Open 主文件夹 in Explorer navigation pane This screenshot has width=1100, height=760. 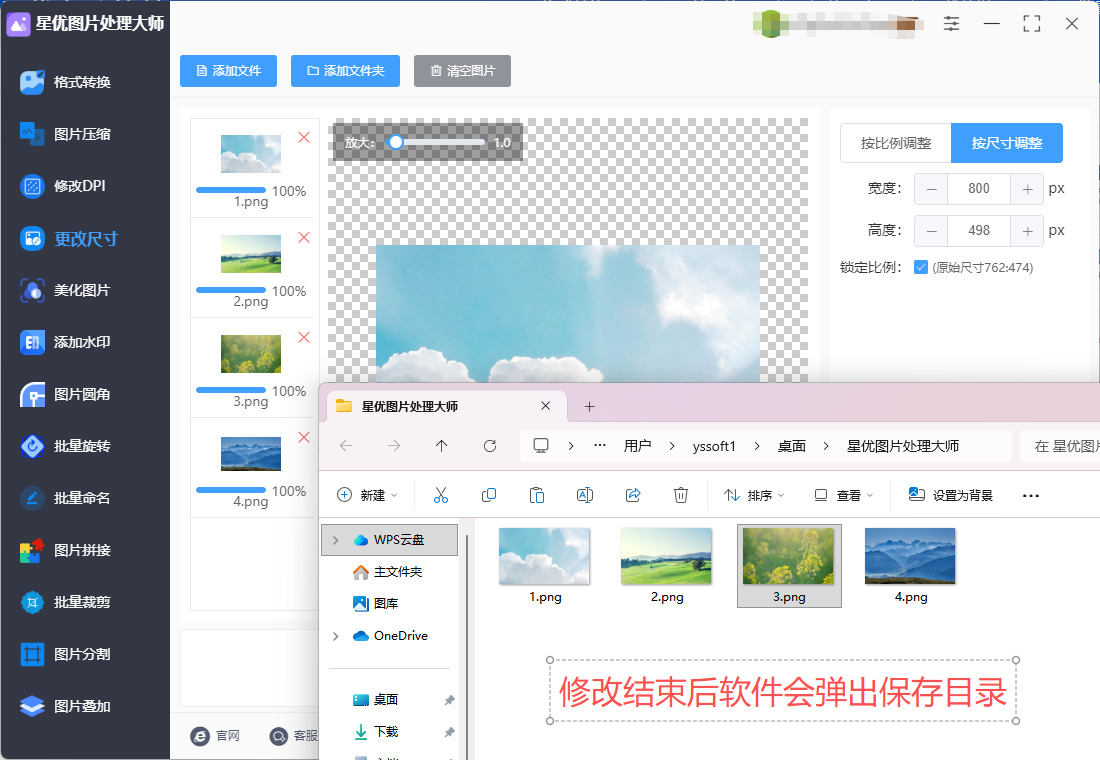pos(388,572)
